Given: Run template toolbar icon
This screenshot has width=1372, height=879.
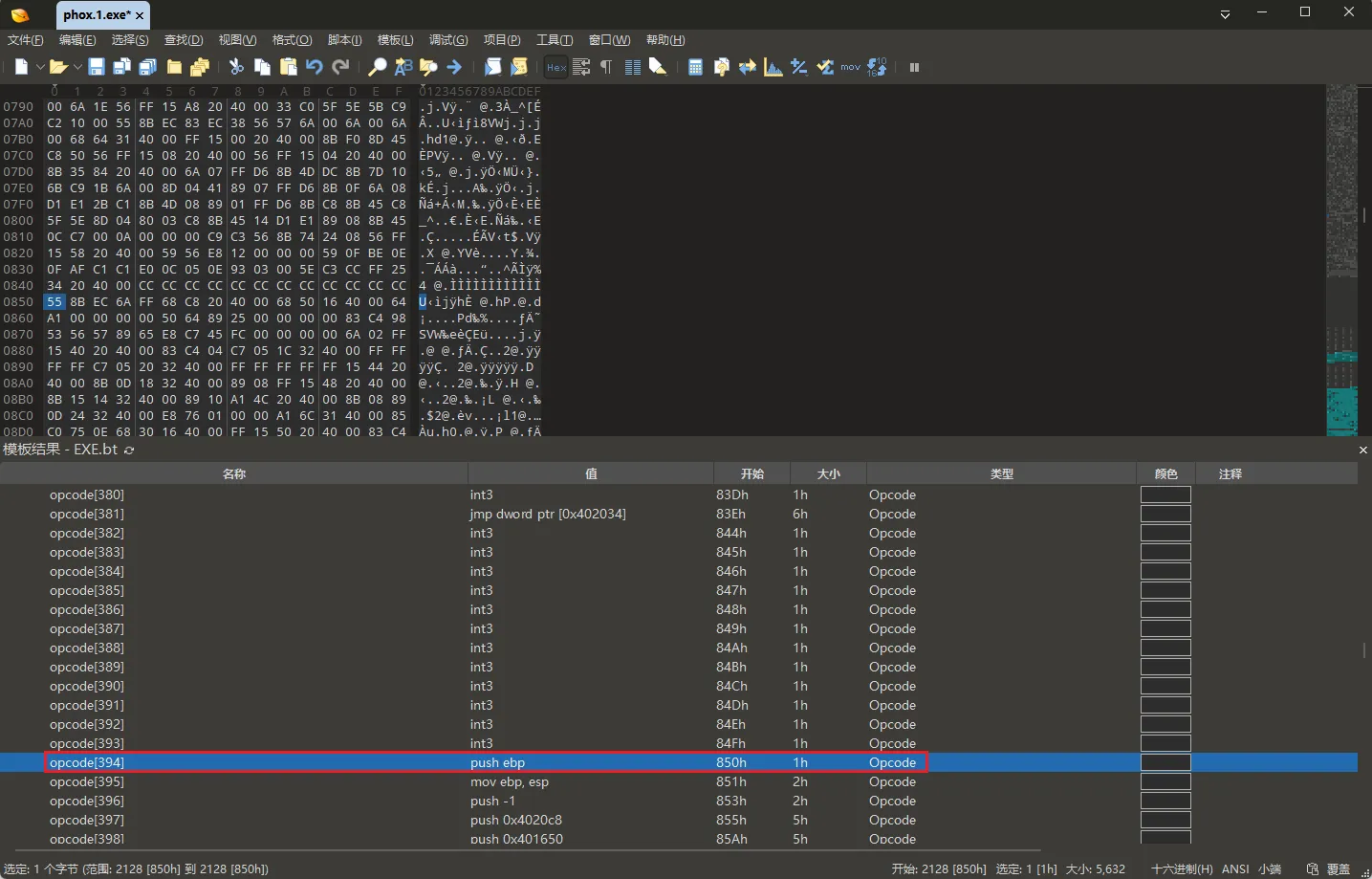Looking at the screenshot, I should (518, 67).
